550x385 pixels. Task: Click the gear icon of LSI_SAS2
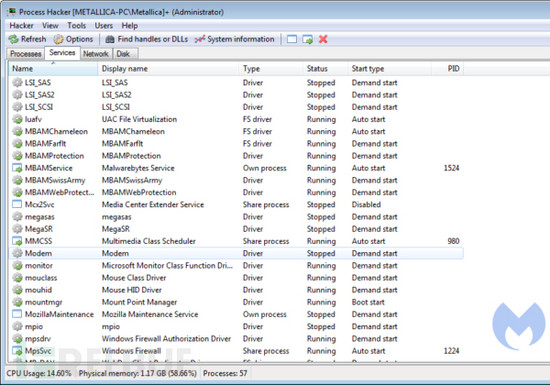(x=17, y=95)
